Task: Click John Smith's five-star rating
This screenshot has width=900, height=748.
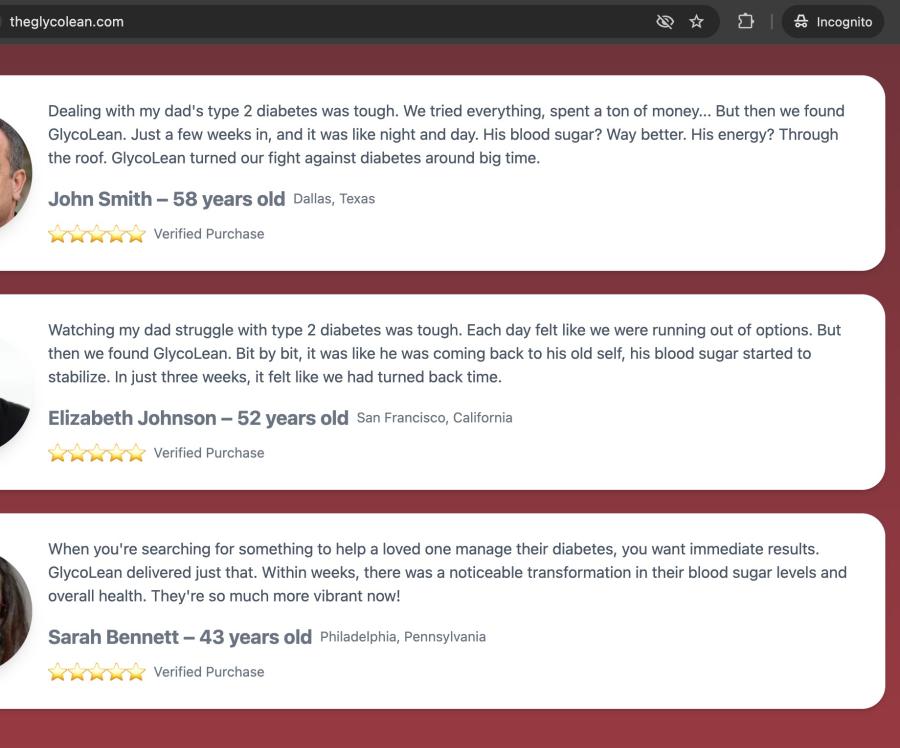Action: 97,234
